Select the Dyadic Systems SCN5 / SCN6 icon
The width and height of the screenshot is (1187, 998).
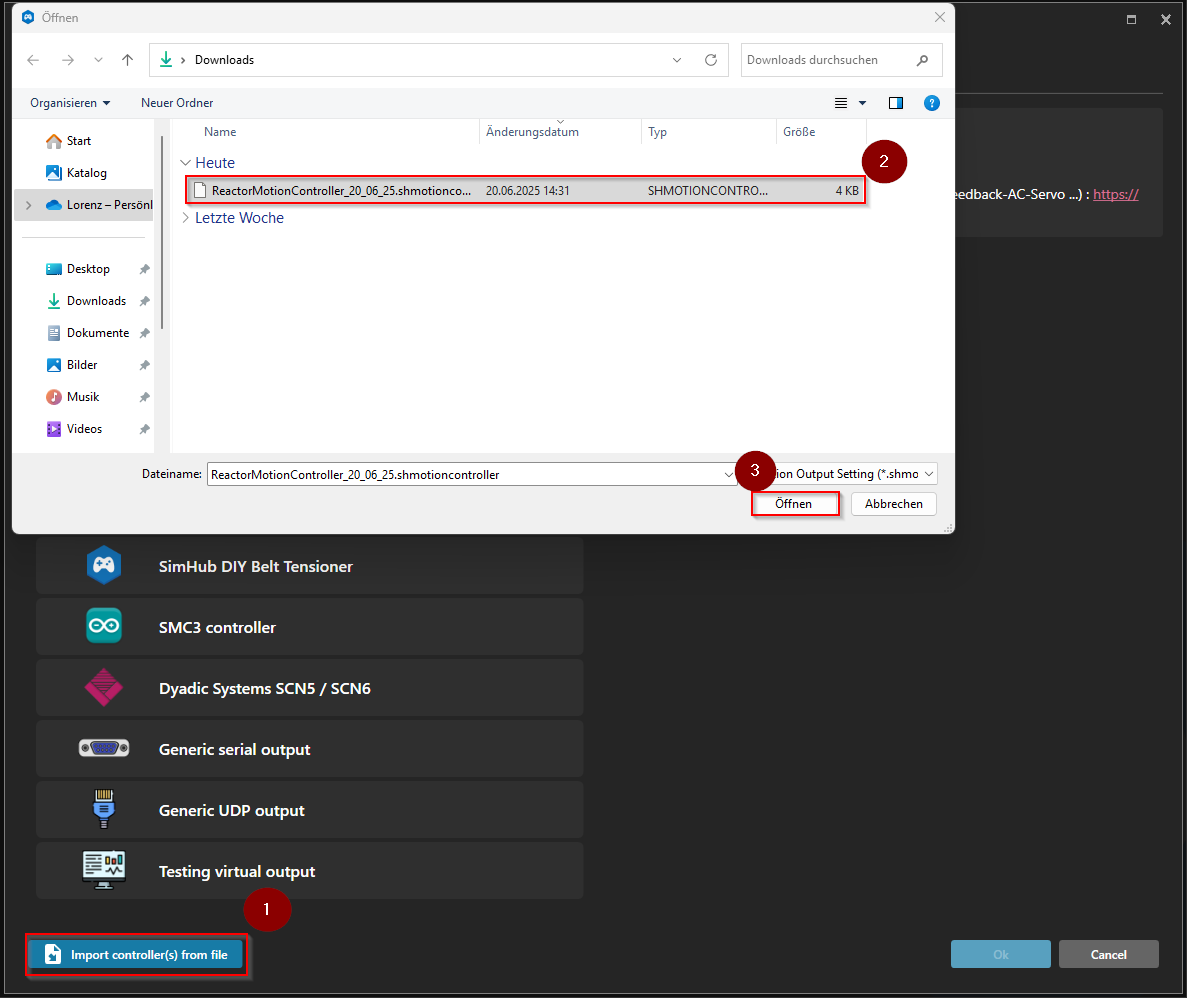[104, 687]
